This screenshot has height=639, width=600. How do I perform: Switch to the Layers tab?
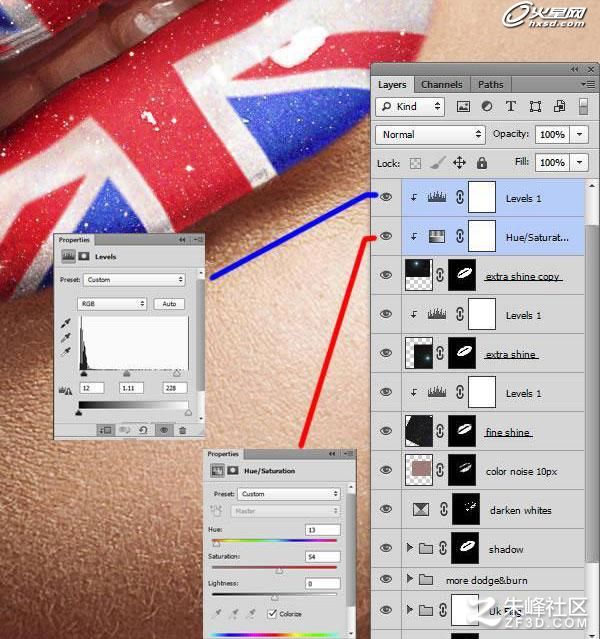point(392,85)
